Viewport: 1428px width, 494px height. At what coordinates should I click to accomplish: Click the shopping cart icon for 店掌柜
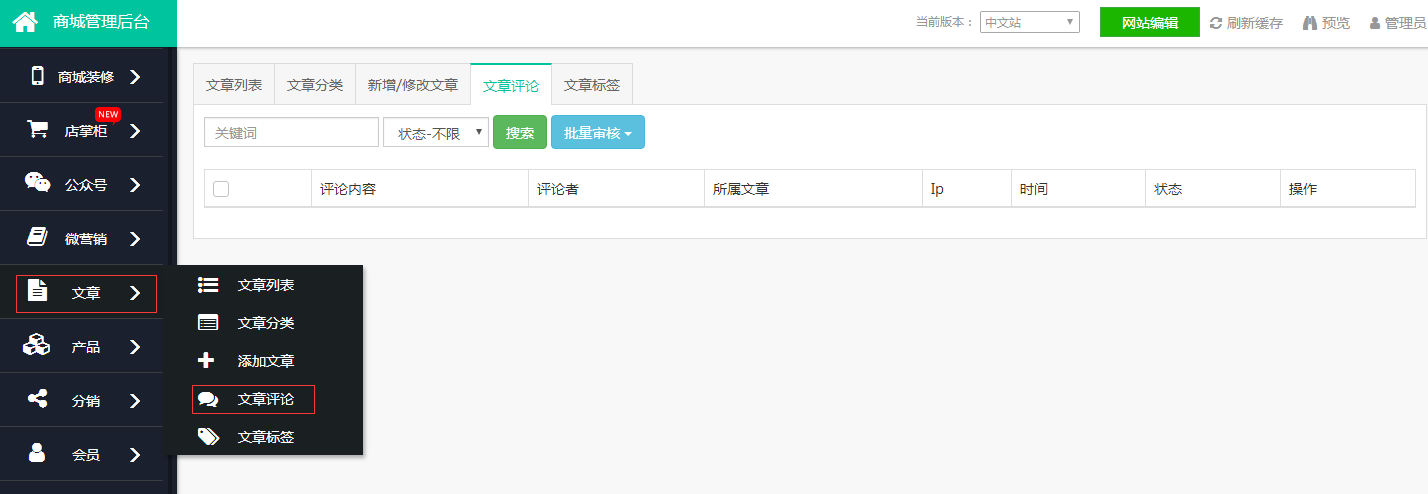click(38, 130)
